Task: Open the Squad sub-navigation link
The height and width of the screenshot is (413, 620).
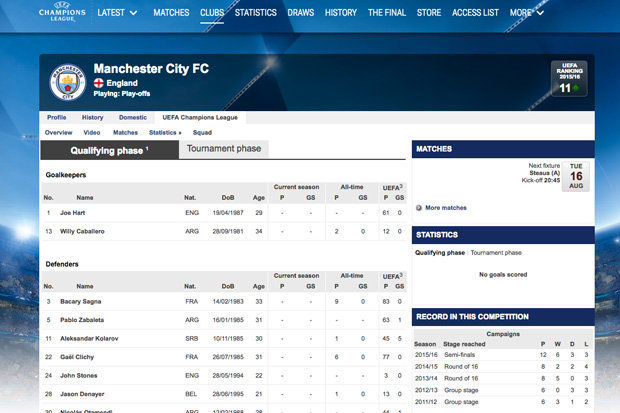Action: pos(202,132)
